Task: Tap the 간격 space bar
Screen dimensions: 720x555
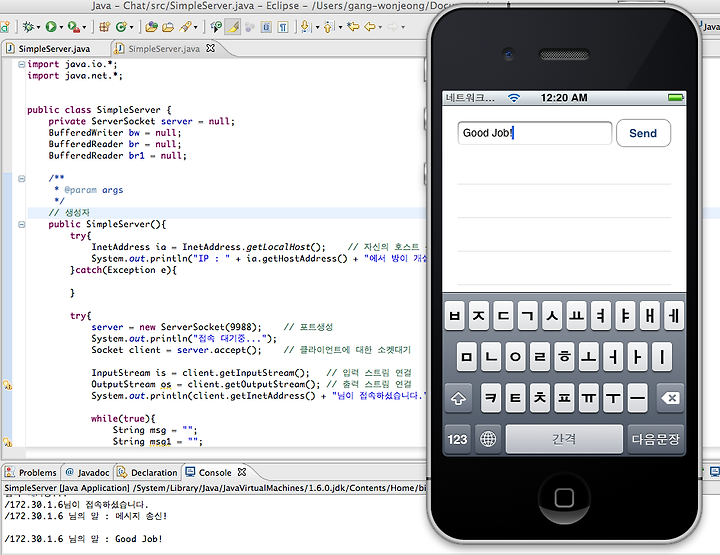Action: [564, 439]
